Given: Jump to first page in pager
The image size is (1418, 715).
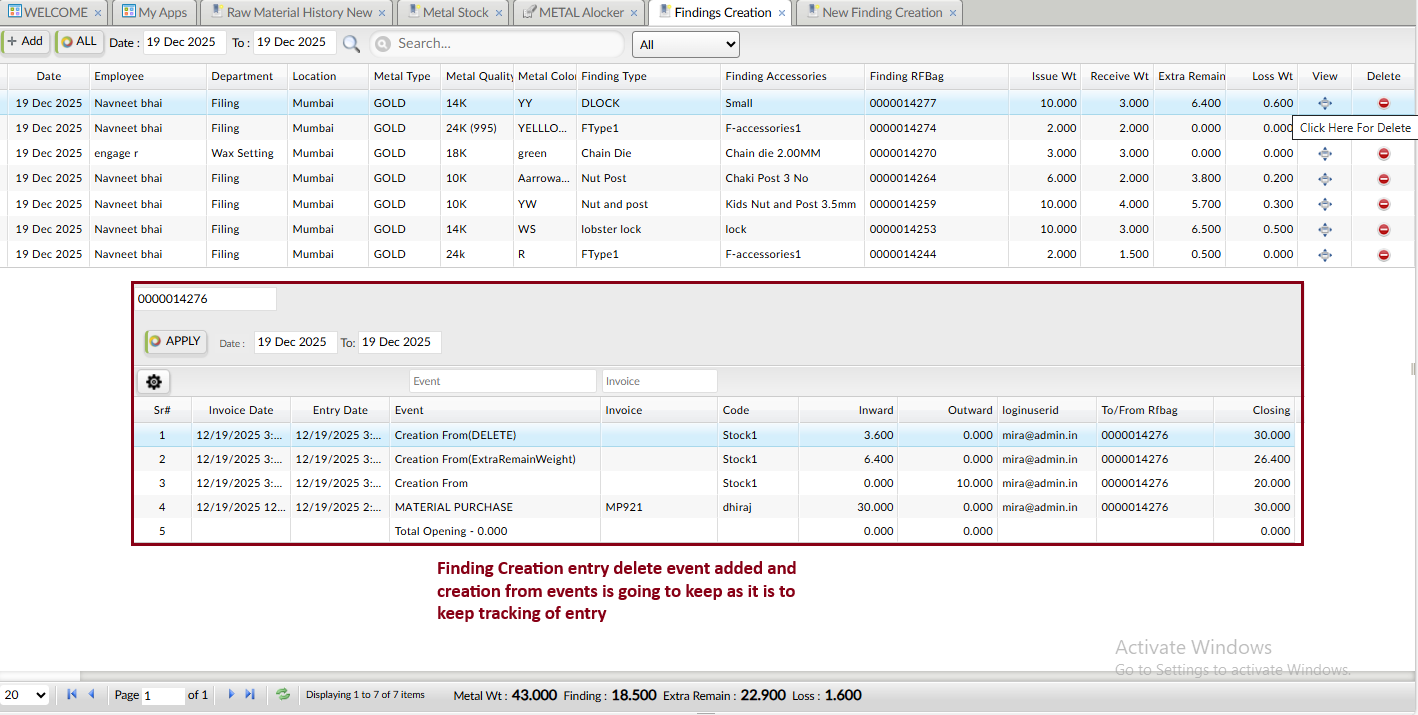Looking at the screenshot, I should (x=72, y=694).
